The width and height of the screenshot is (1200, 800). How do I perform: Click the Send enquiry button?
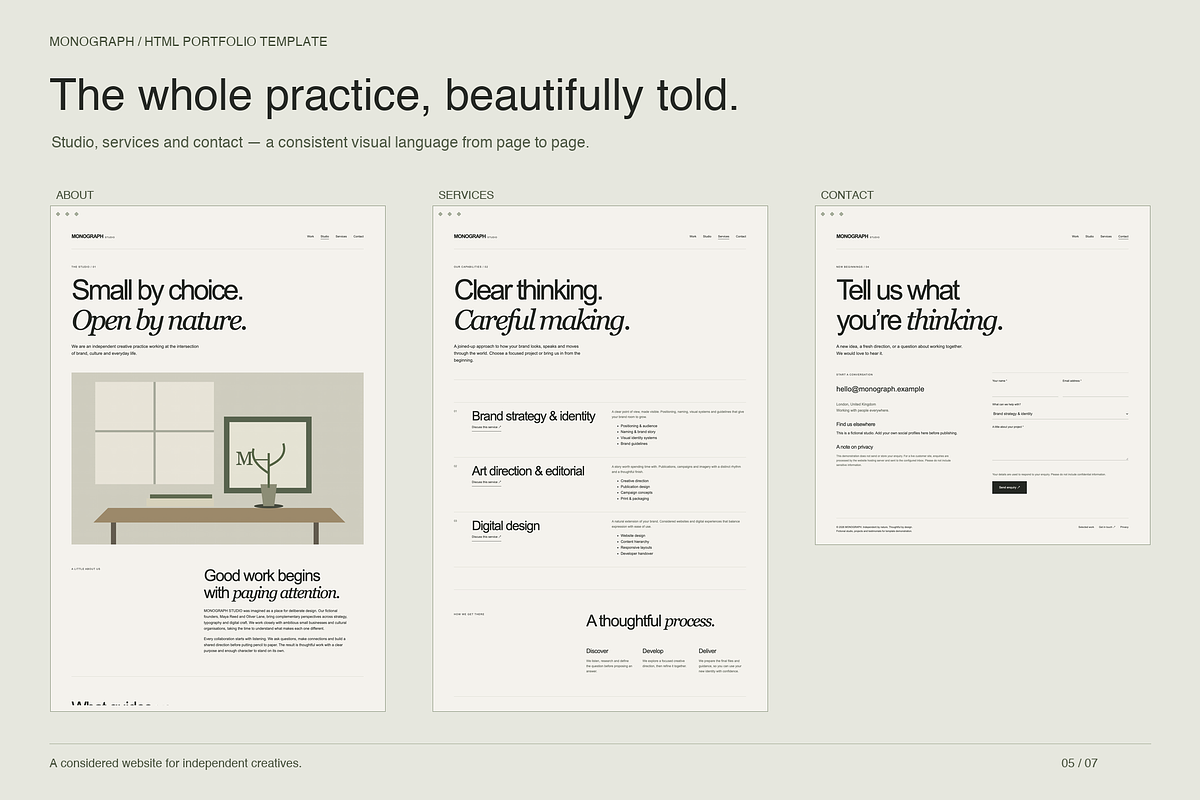tap(1009, 487)
